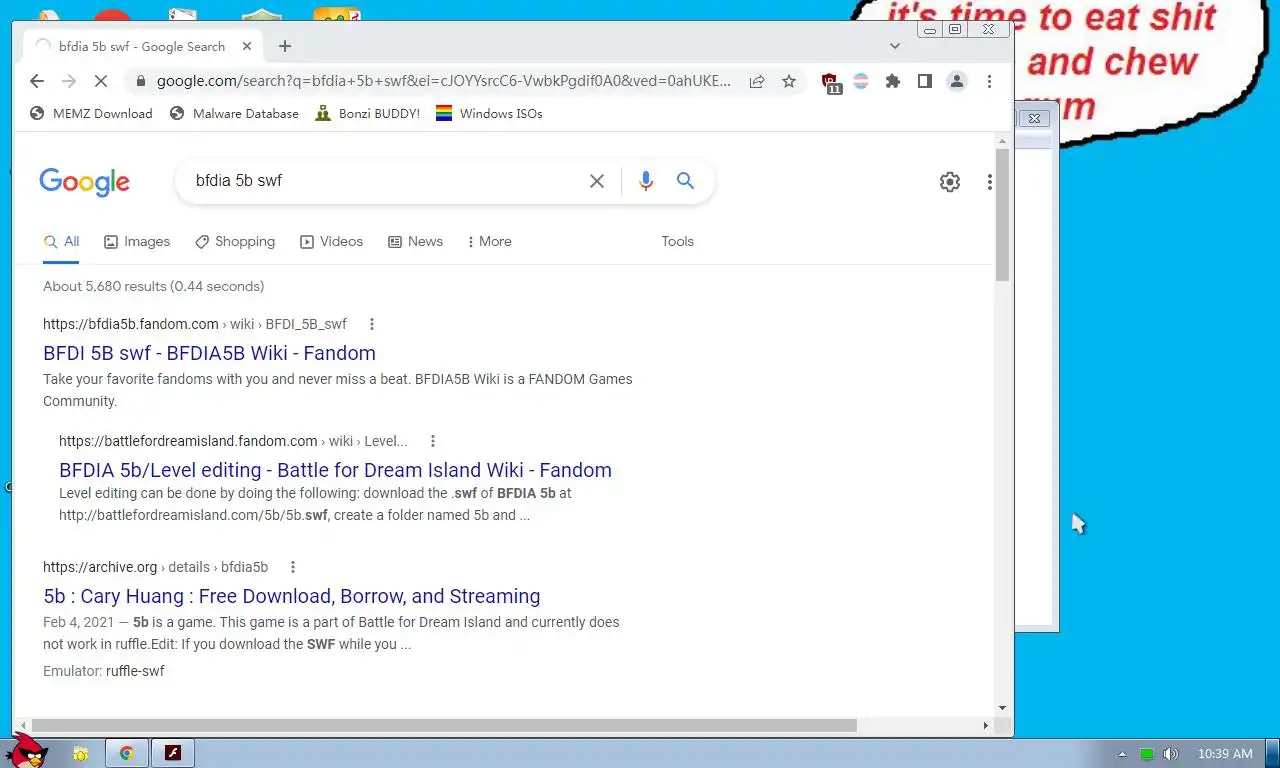Click the horizontal scrollbar right arrow
This screenshot has height=768, width=1280.
point(986,725)
